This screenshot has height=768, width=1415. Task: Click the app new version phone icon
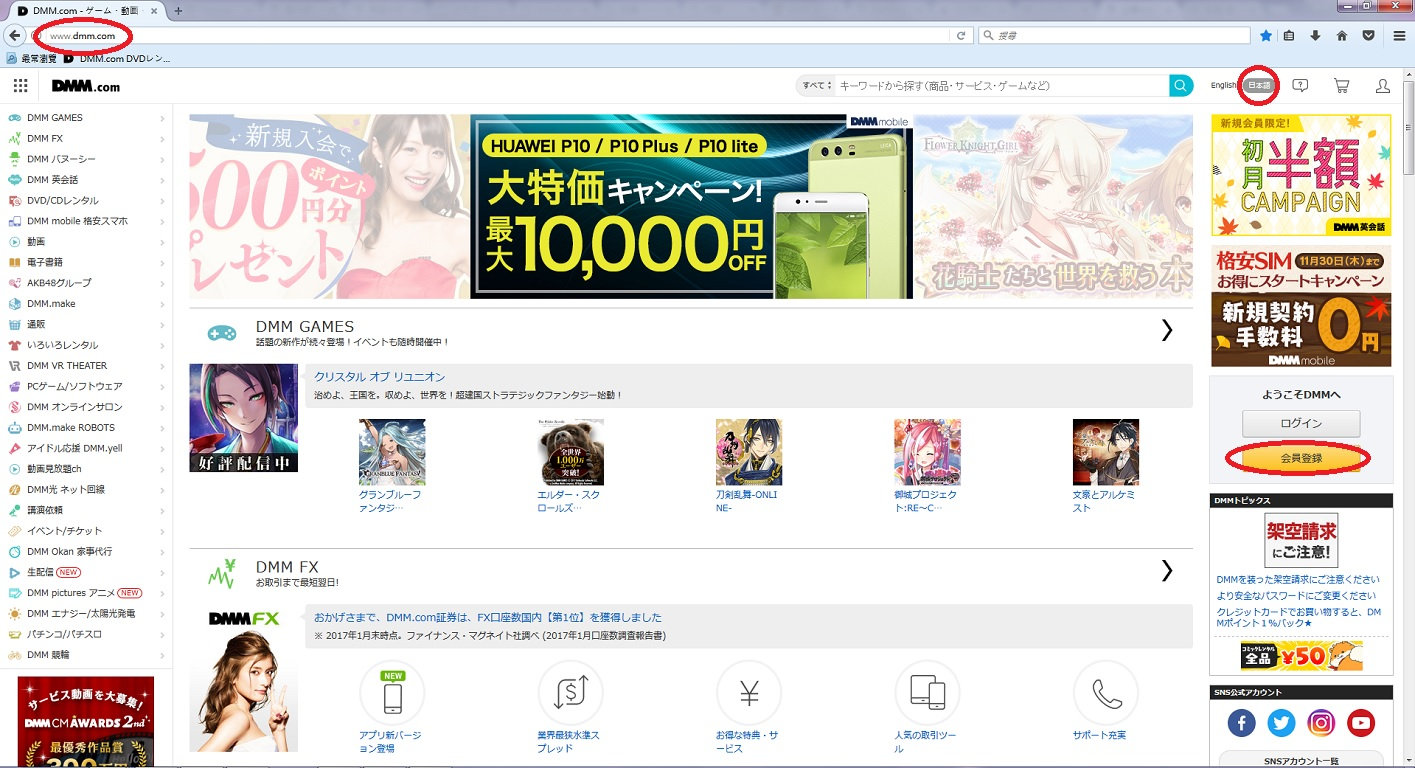point(392,693)
